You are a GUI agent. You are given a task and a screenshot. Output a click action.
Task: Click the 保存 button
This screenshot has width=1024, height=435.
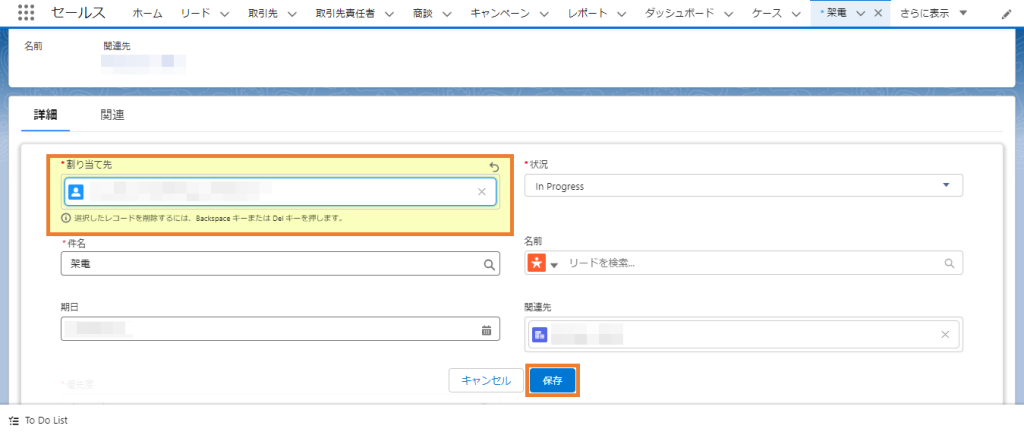pyautogui.click(x=552, y=381)
